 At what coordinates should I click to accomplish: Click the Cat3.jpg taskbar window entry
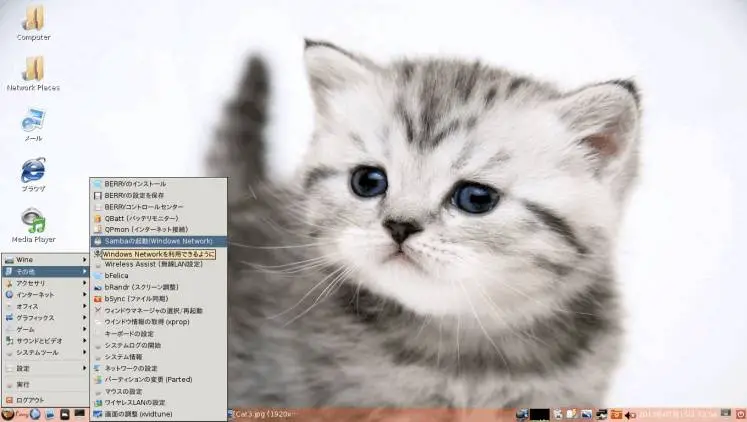(x=262, y=414)
